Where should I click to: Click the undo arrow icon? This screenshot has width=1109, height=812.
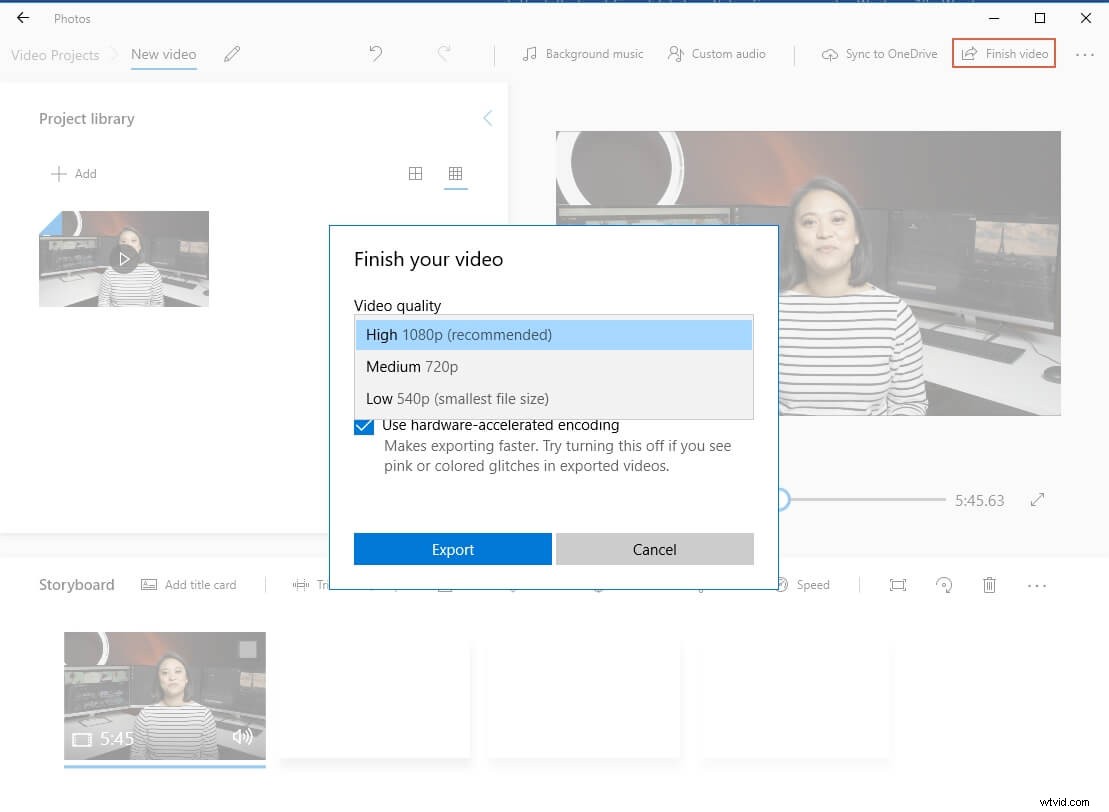(x=376, y=54)
